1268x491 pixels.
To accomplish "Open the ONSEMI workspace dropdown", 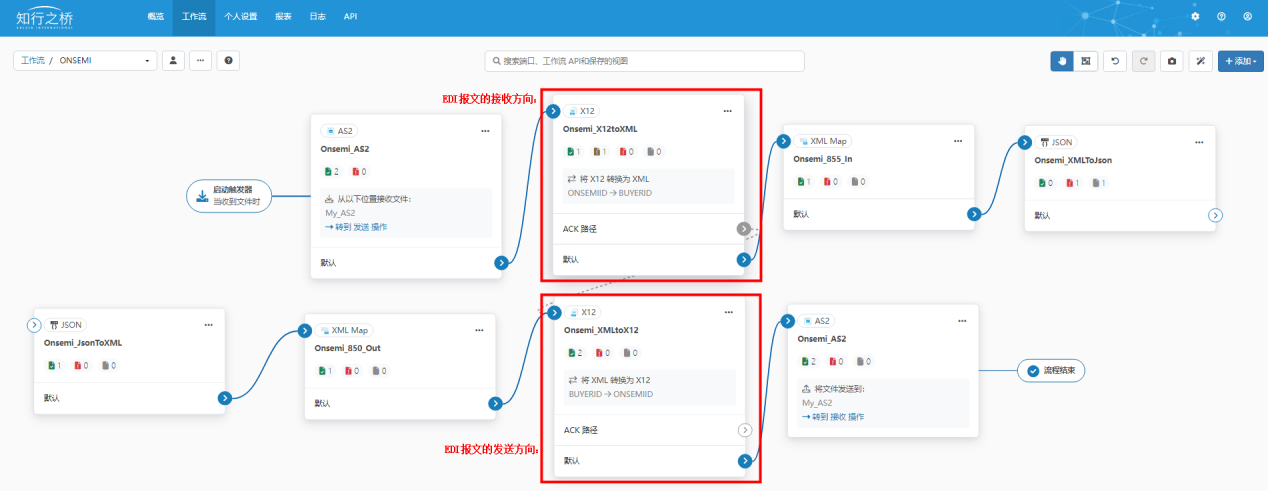I will [85, 61].
